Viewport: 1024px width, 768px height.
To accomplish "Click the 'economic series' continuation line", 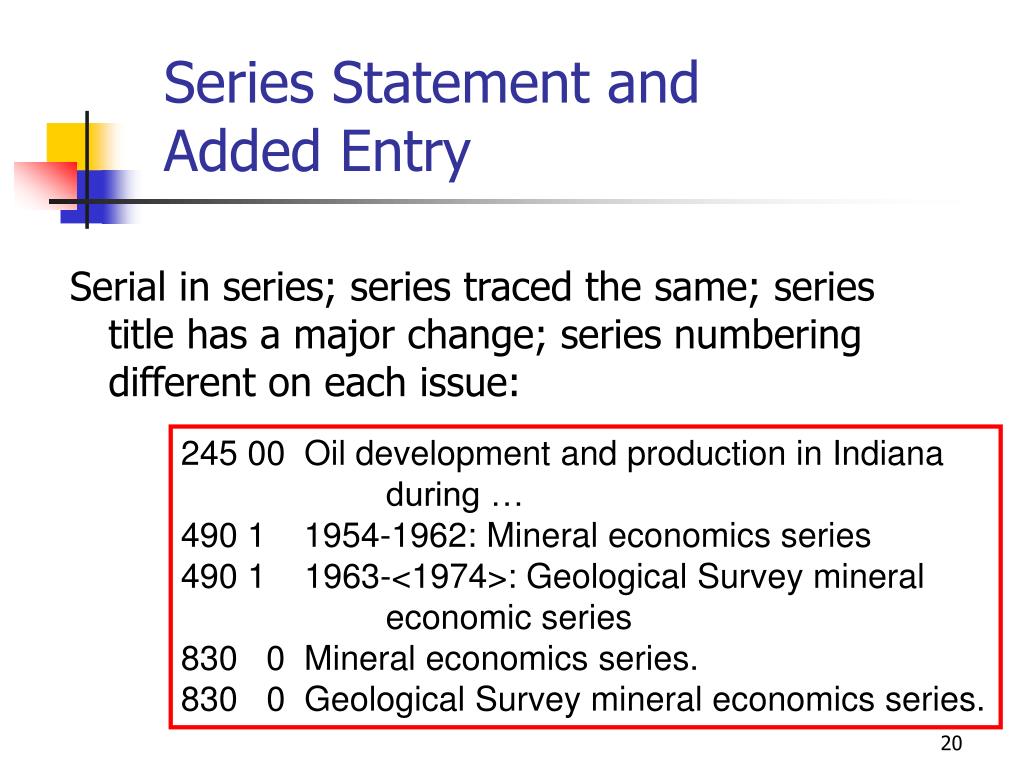I will (x=509, y=618).
